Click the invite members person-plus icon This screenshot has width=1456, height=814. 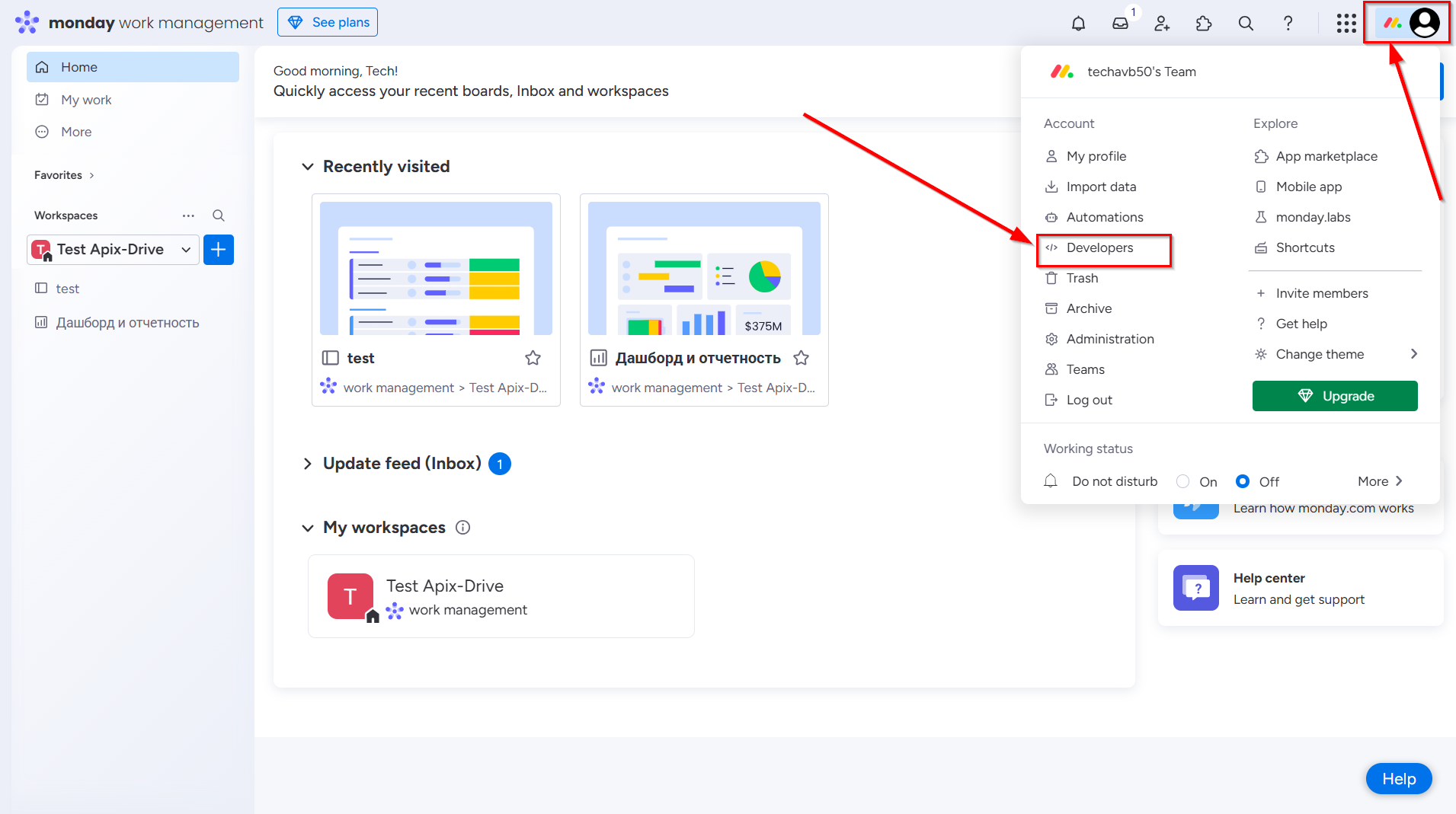click(x=1162, y=23)
